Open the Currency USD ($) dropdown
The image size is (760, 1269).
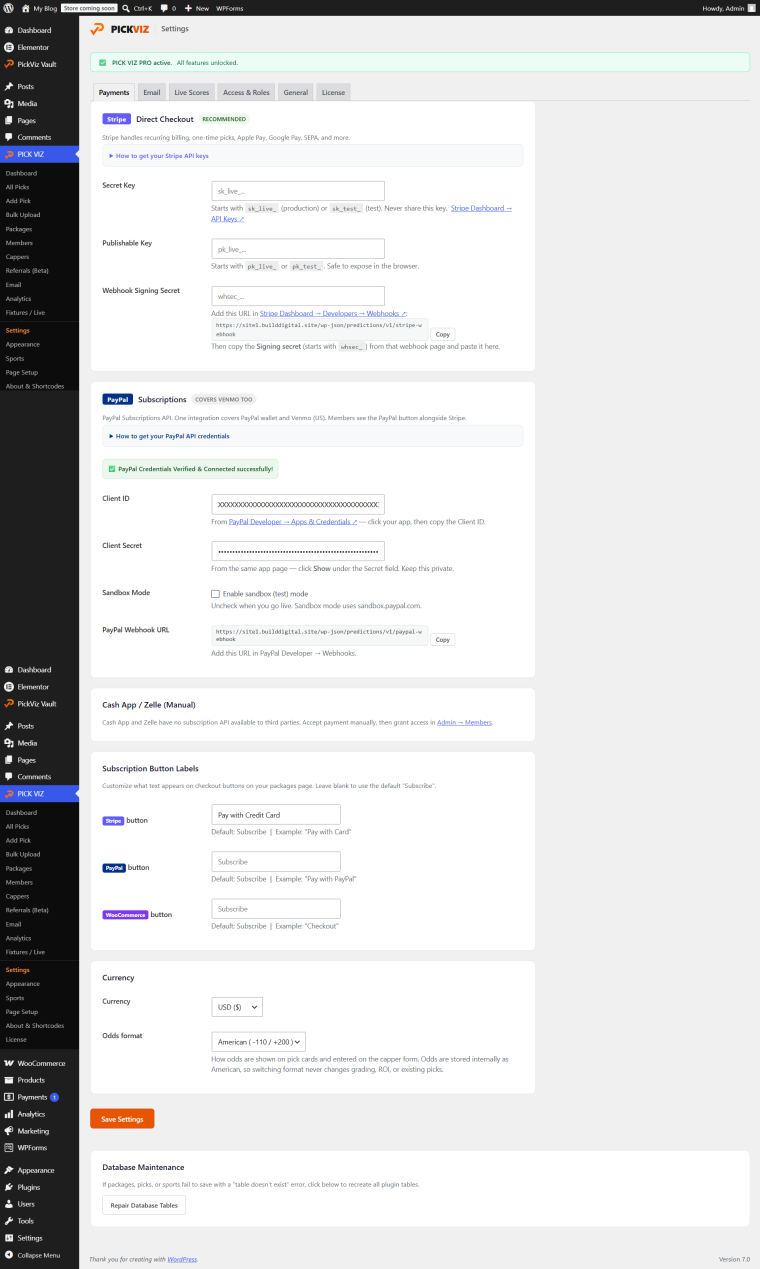tap(237, 1007)
